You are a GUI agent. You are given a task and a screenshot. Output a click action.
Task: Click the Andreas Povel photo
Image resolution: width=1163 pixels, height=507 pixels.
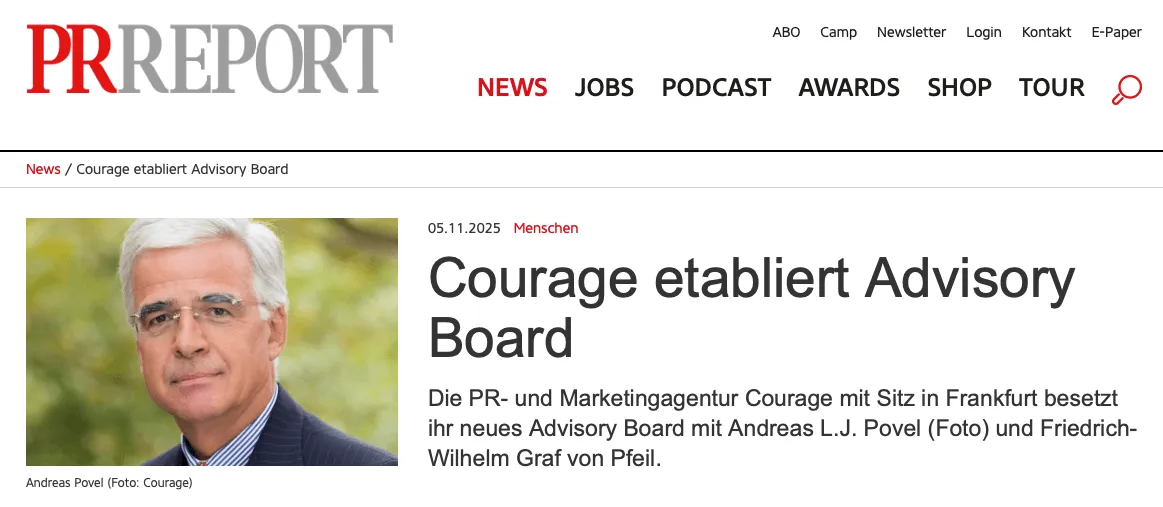[x=212, y=342]
